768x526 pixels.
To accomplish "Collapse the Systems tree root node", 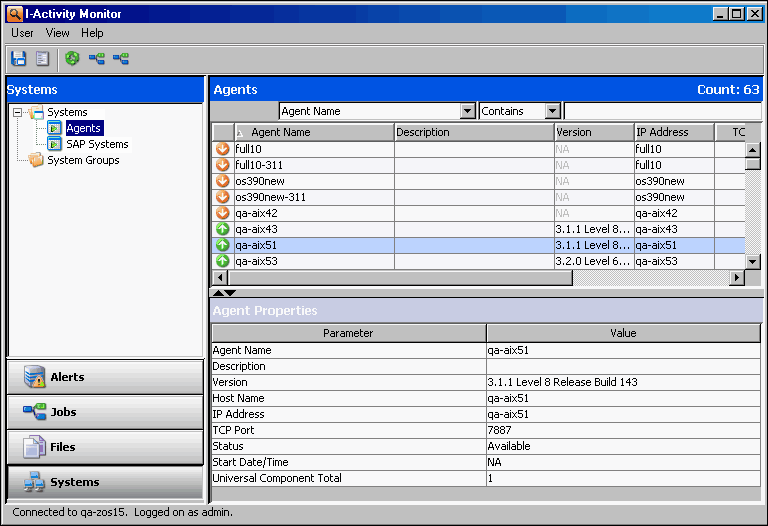I will tap(17, 112).
